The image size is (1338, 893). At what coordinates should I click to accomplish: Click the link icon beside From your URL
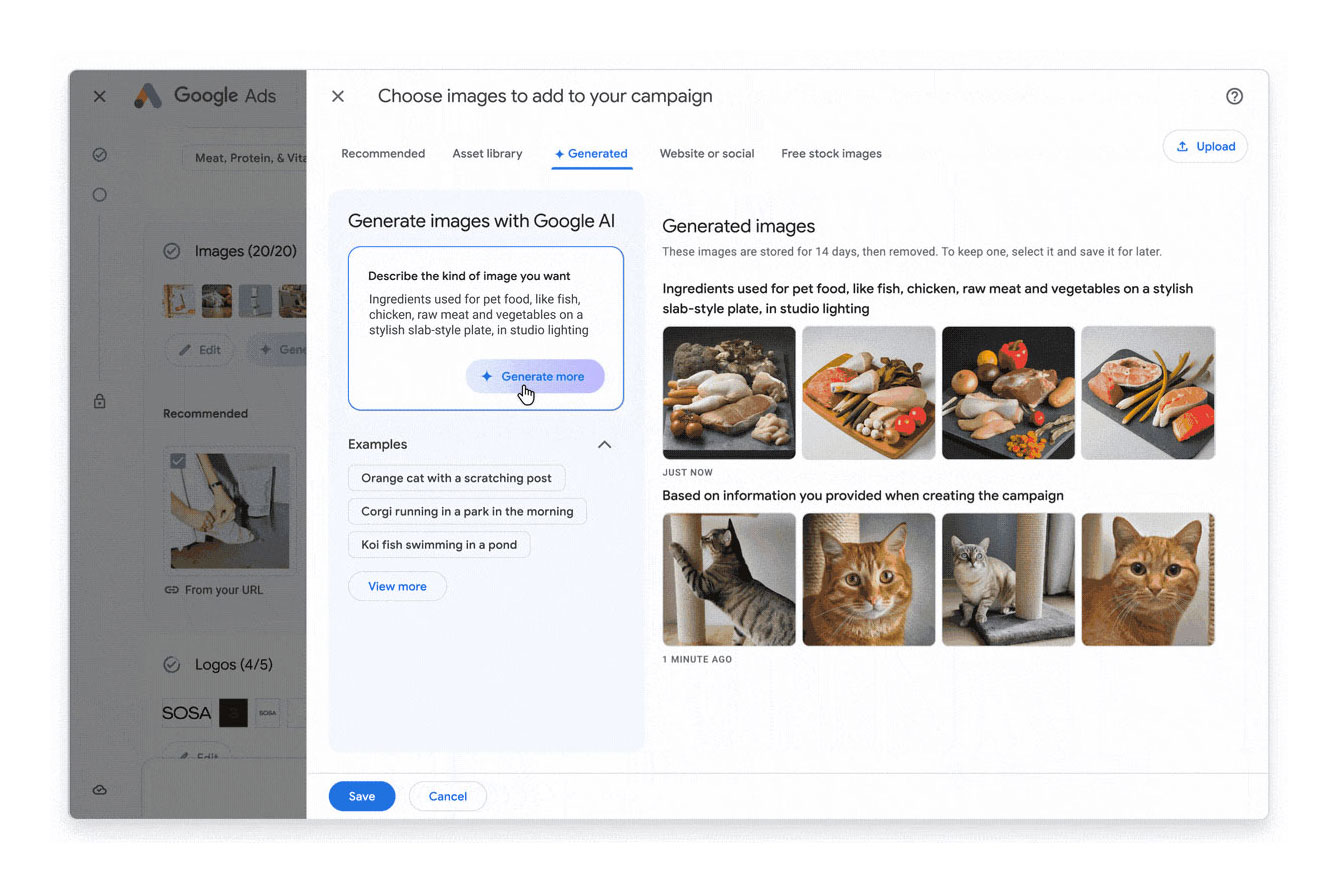[172, 590]
